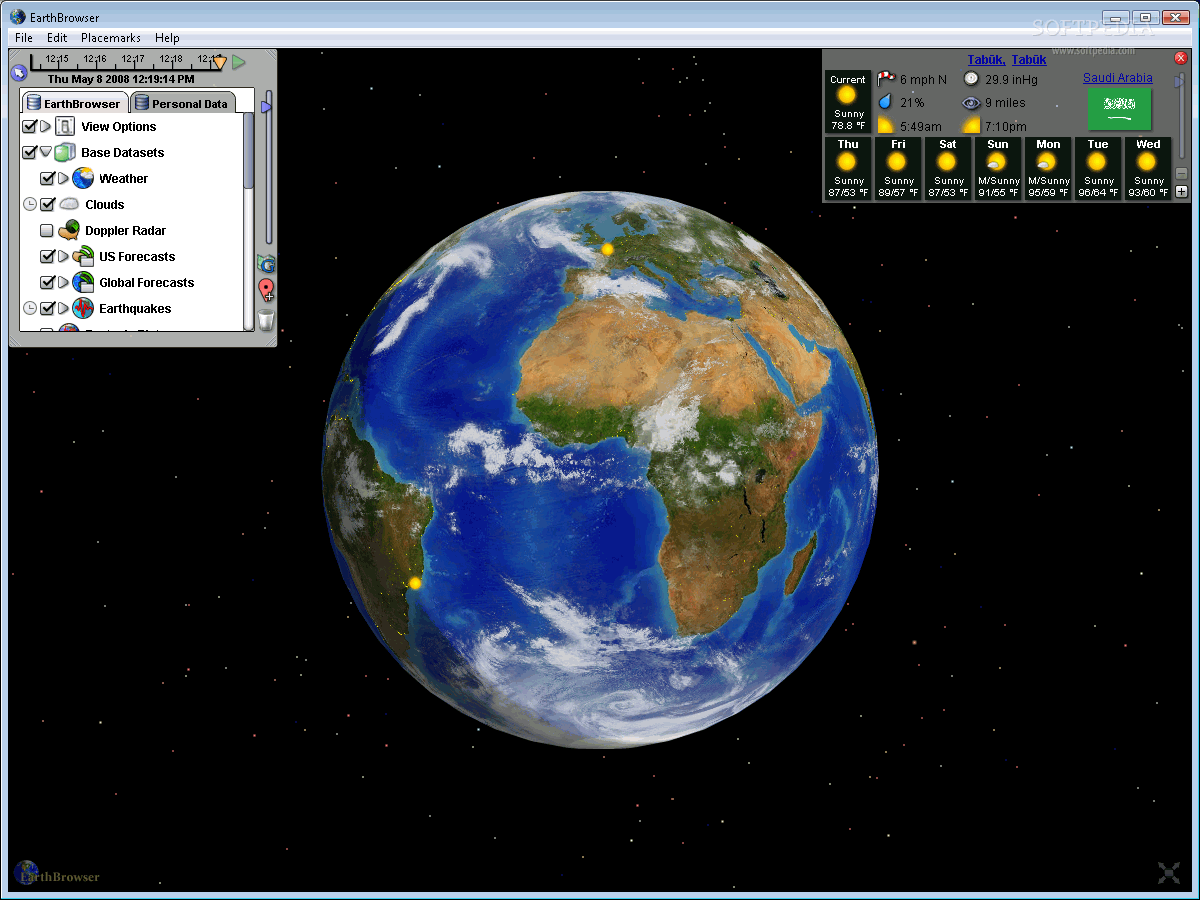Click the Global Forecasts icon

83,283
